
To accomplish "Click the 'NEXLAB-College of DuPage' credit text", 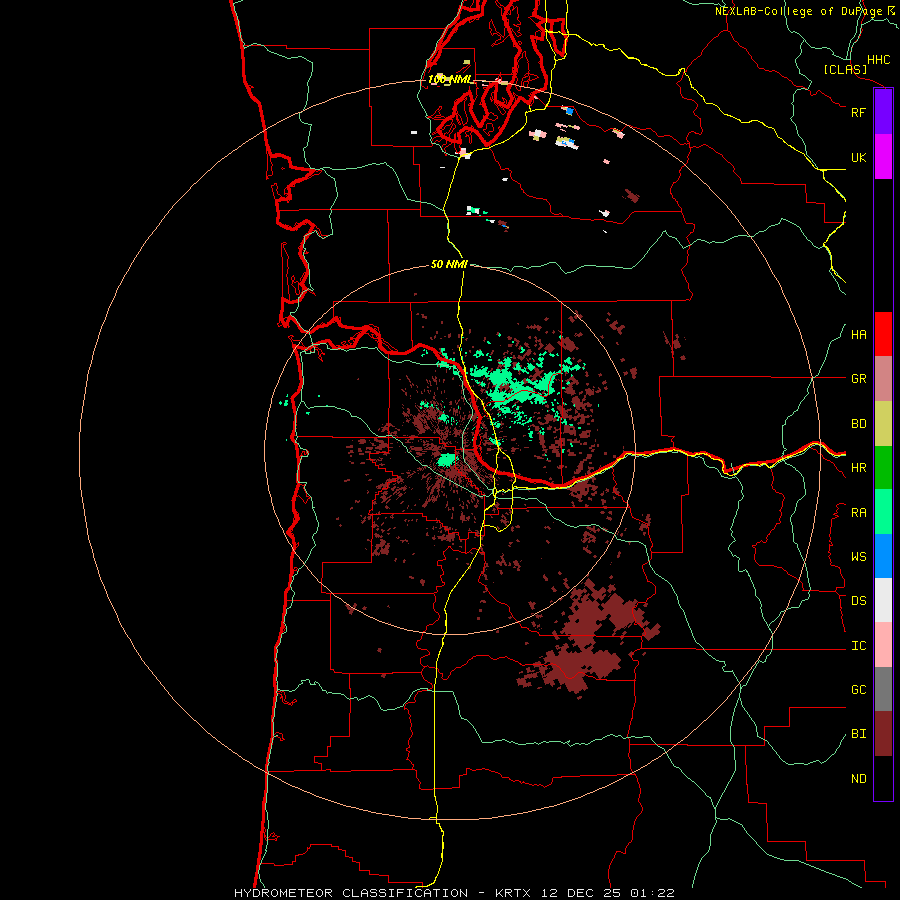I will click(798, 11).
